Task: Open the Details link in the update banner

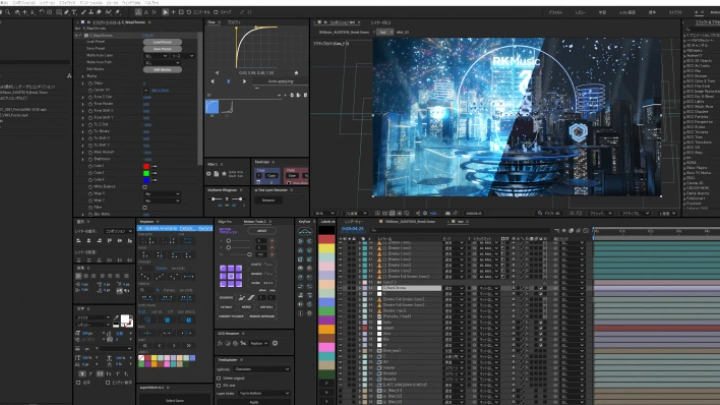Action: 186,228
